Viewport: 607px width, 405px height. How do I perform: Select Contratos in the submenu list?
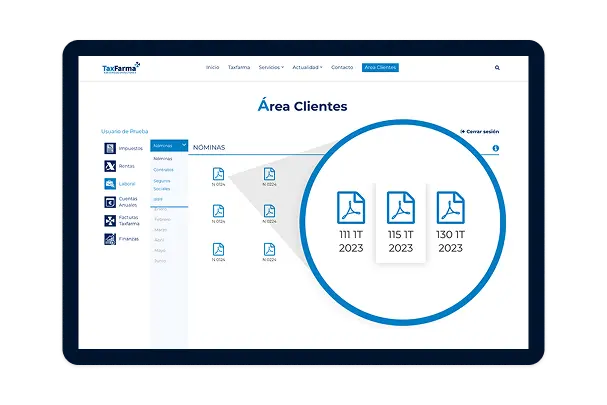click(163, 169)
